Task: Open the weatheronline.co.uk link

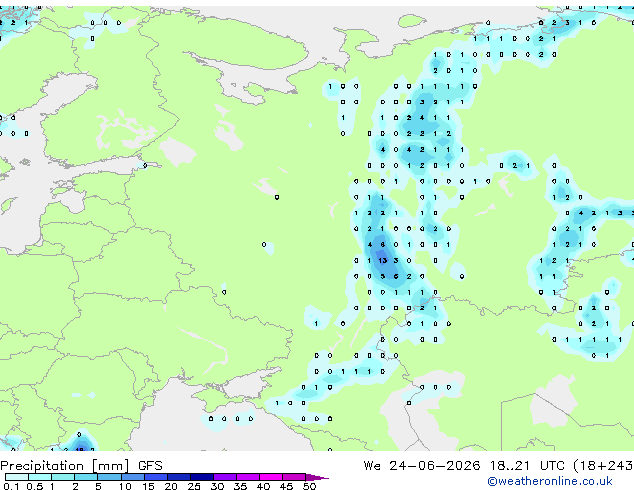Action: [x=550, y=481]
